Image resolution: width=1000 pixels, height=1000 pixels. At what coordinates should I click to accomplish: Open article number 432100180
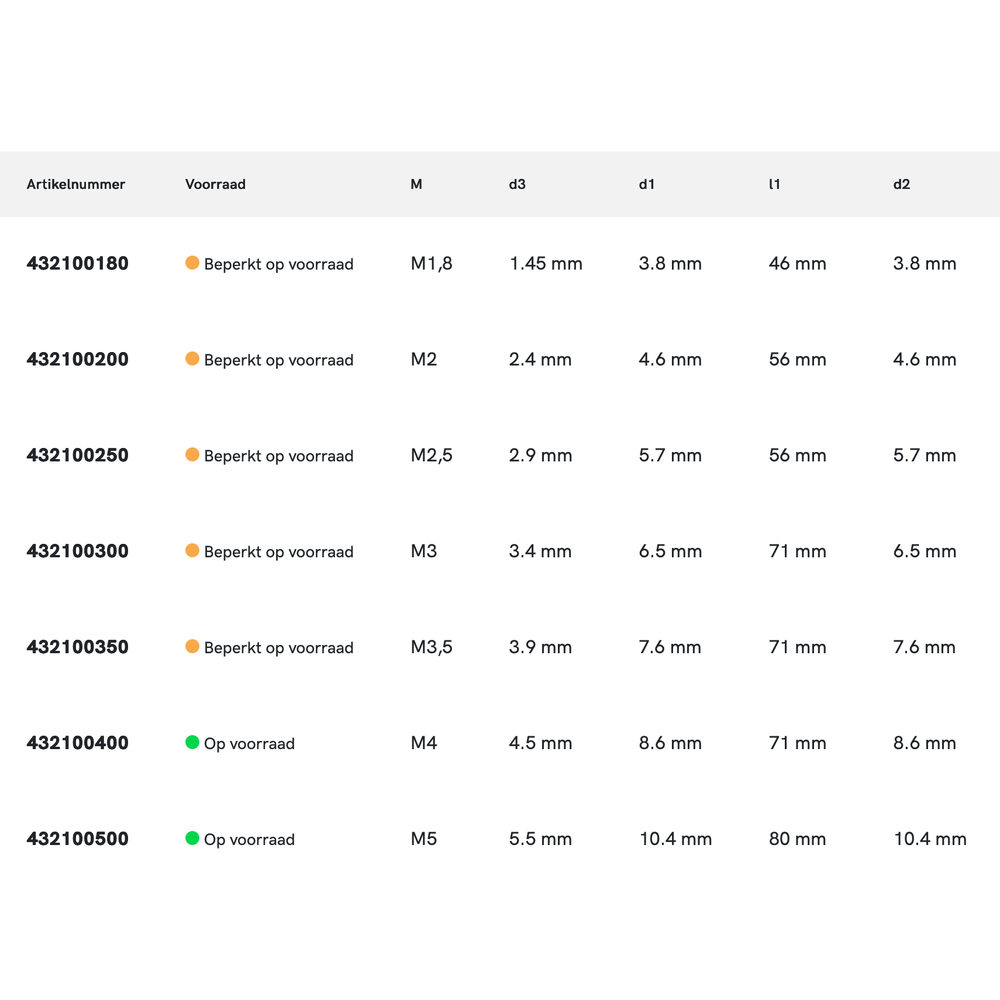click(77, 264)
